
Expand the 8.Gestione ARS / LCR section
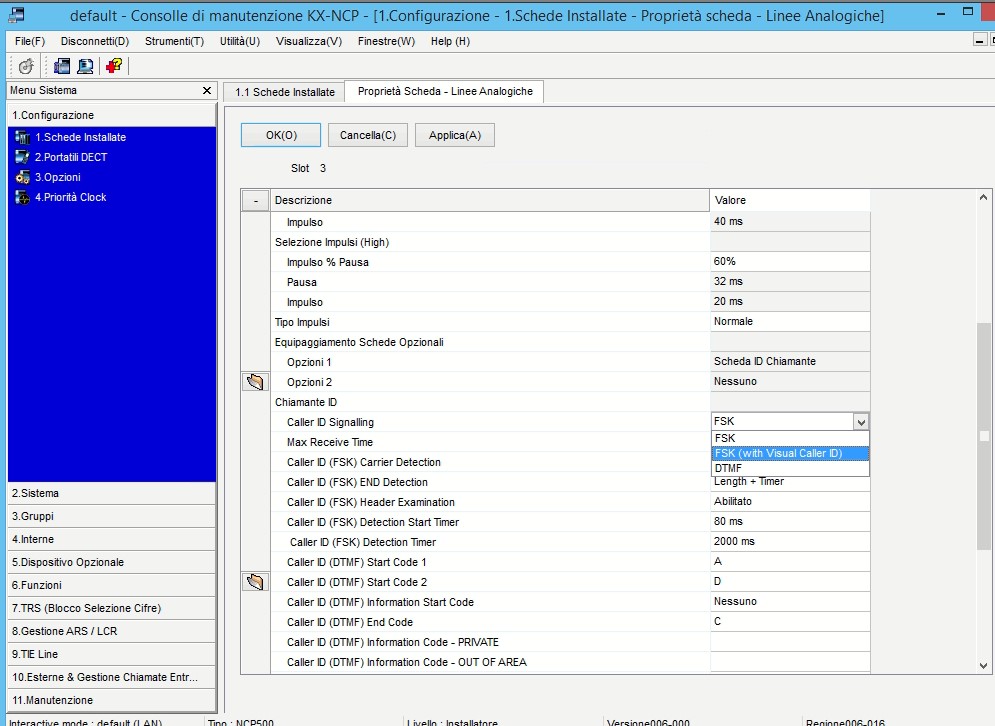pos(112,631)
